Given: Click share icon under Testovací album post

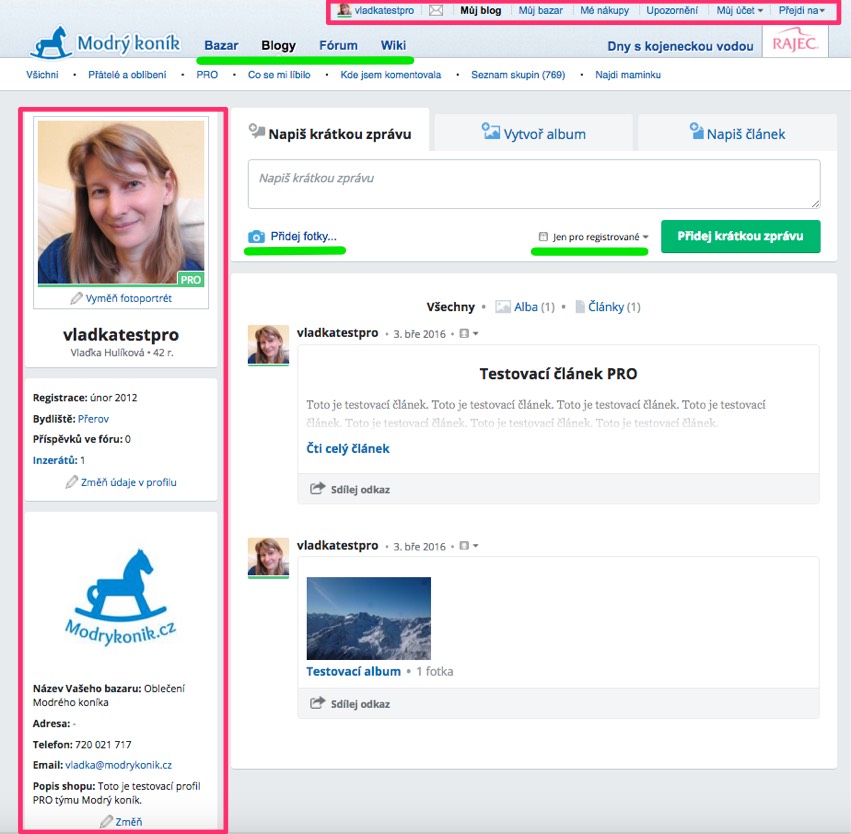Looking at the screenshot, I should [318, 704].
